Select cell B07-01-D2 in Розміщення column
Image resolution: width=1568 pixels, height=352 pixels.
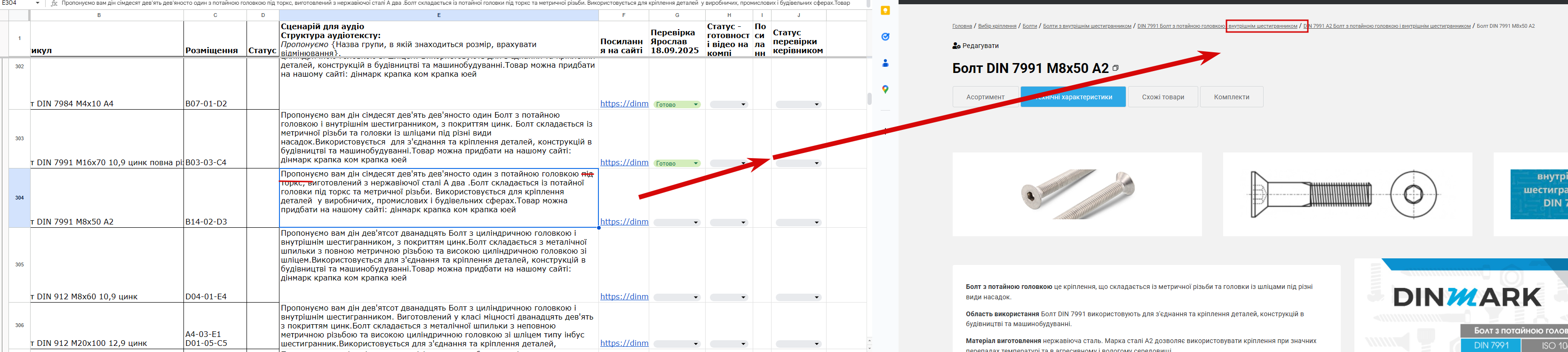coord(215,83)
